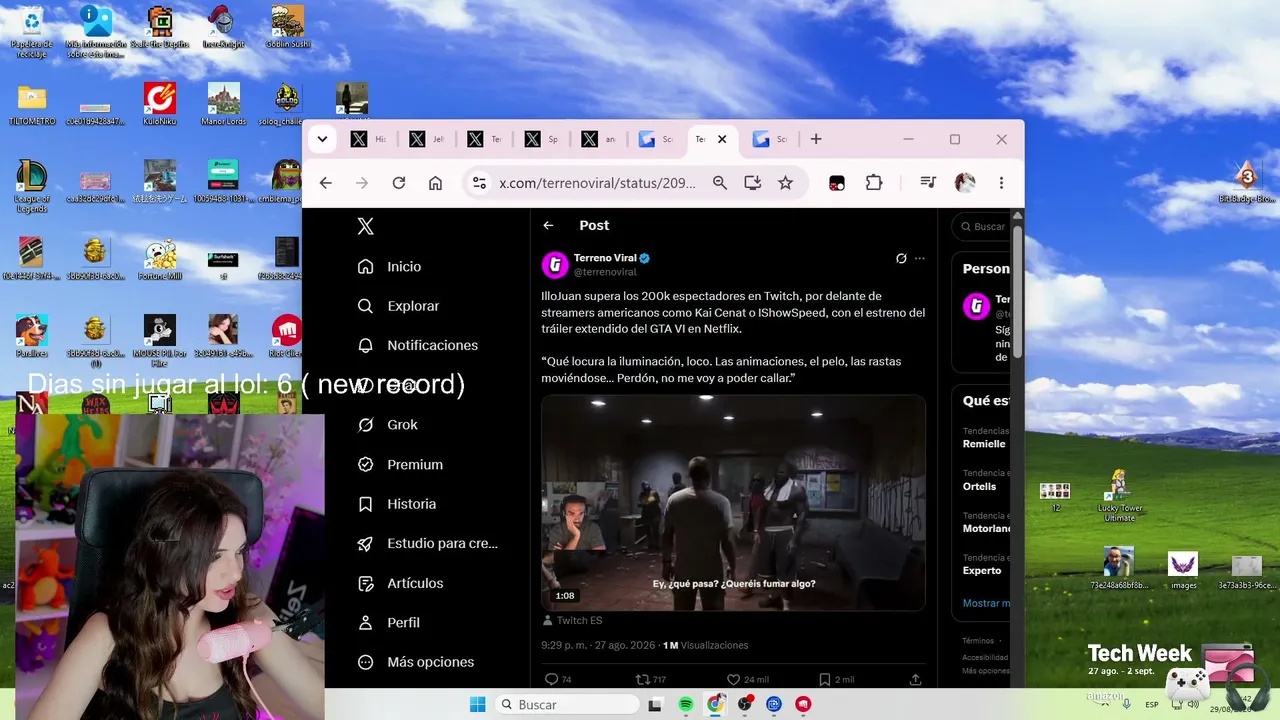Open the Experto trending topic
This screenshot has height=720, width=1280.
pos(982,571)
